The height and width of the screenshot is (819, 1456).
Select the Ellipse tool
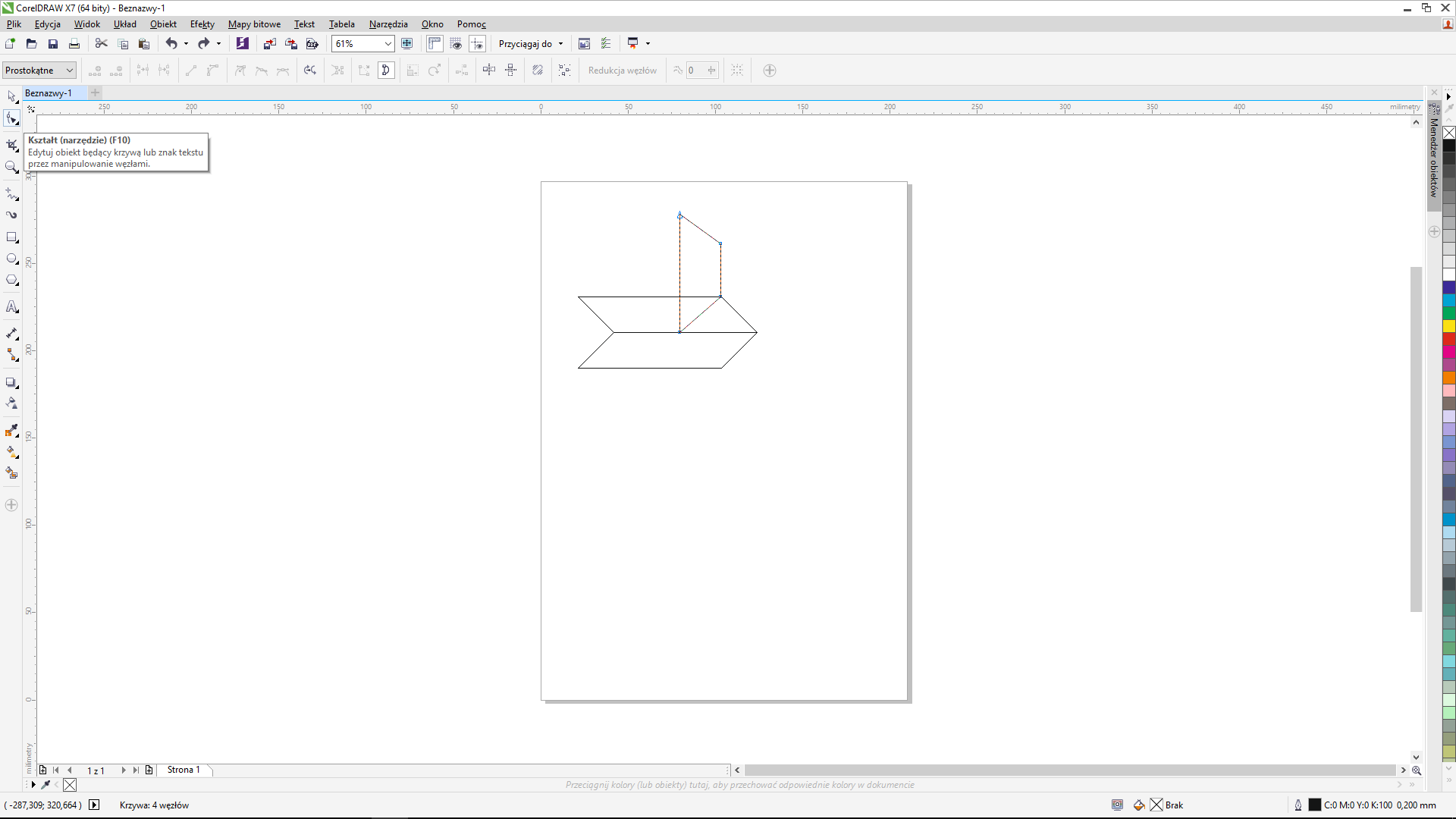(11, 259)
